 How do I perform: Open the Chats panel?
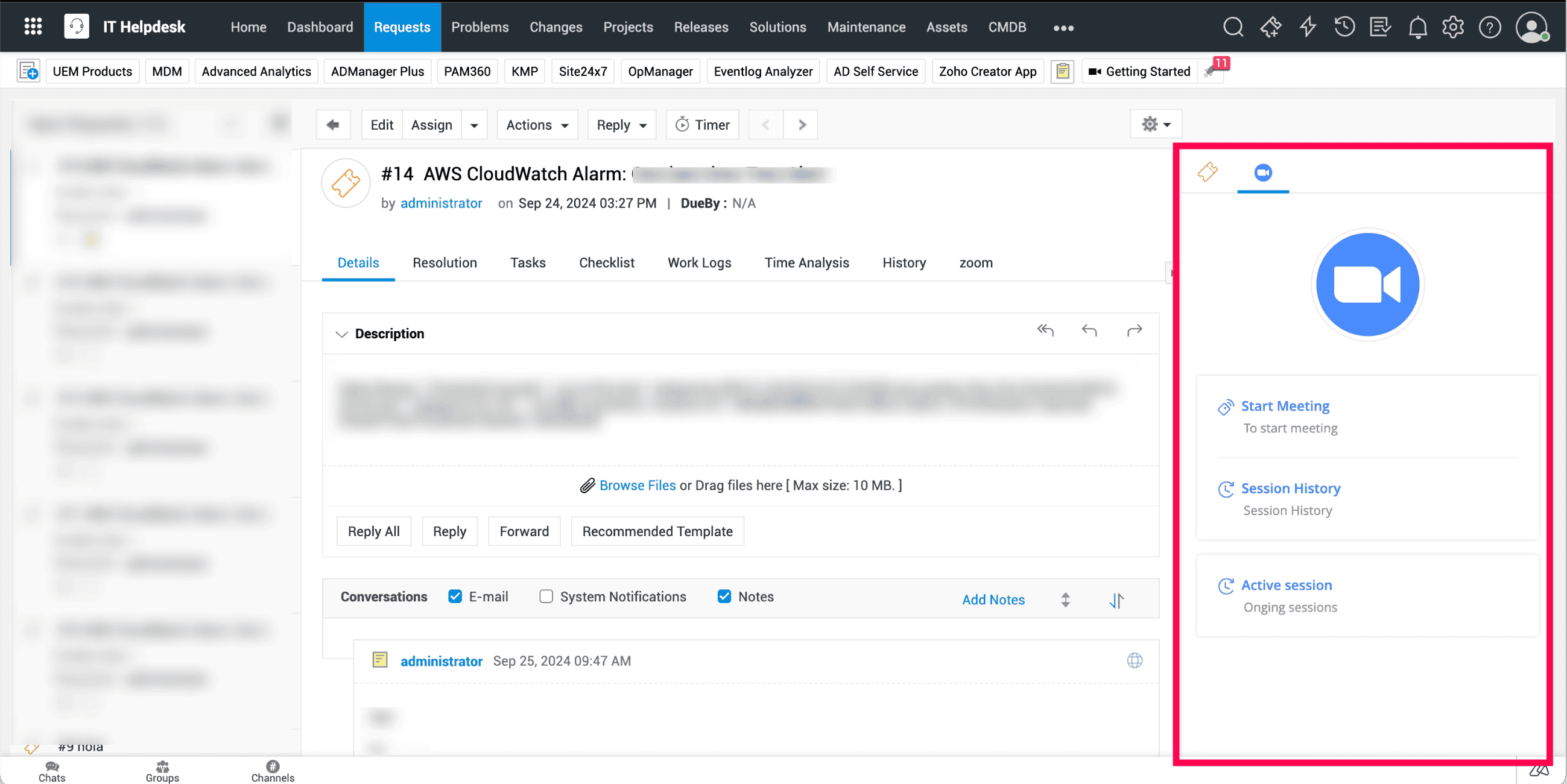tap(52, 771)
